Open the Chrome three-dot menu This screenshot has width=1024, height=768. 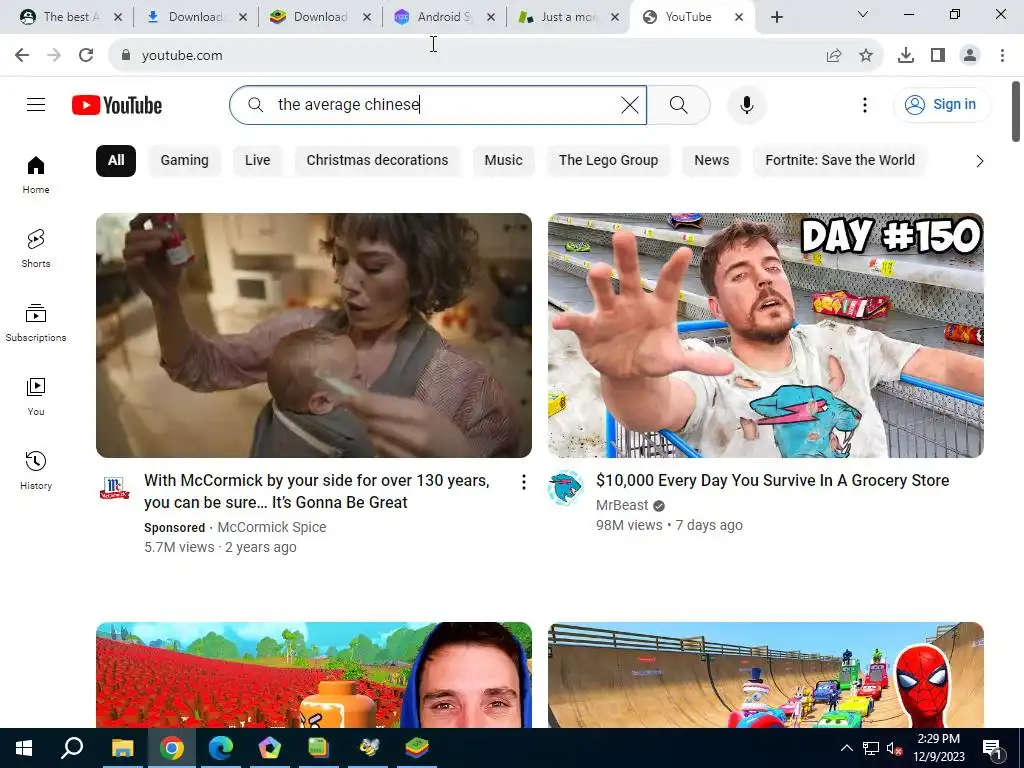coord(1002,56)
